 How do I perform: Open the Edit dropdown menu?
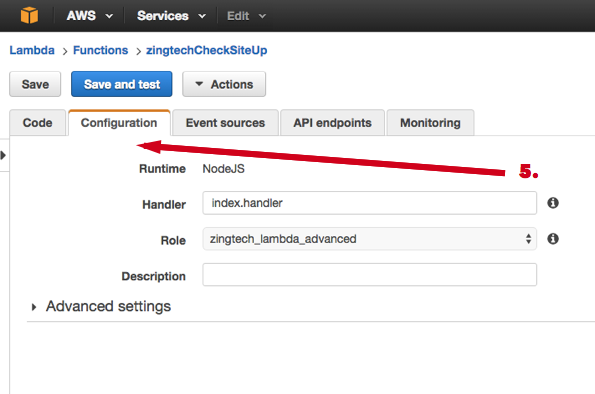[x=246, y=16]
